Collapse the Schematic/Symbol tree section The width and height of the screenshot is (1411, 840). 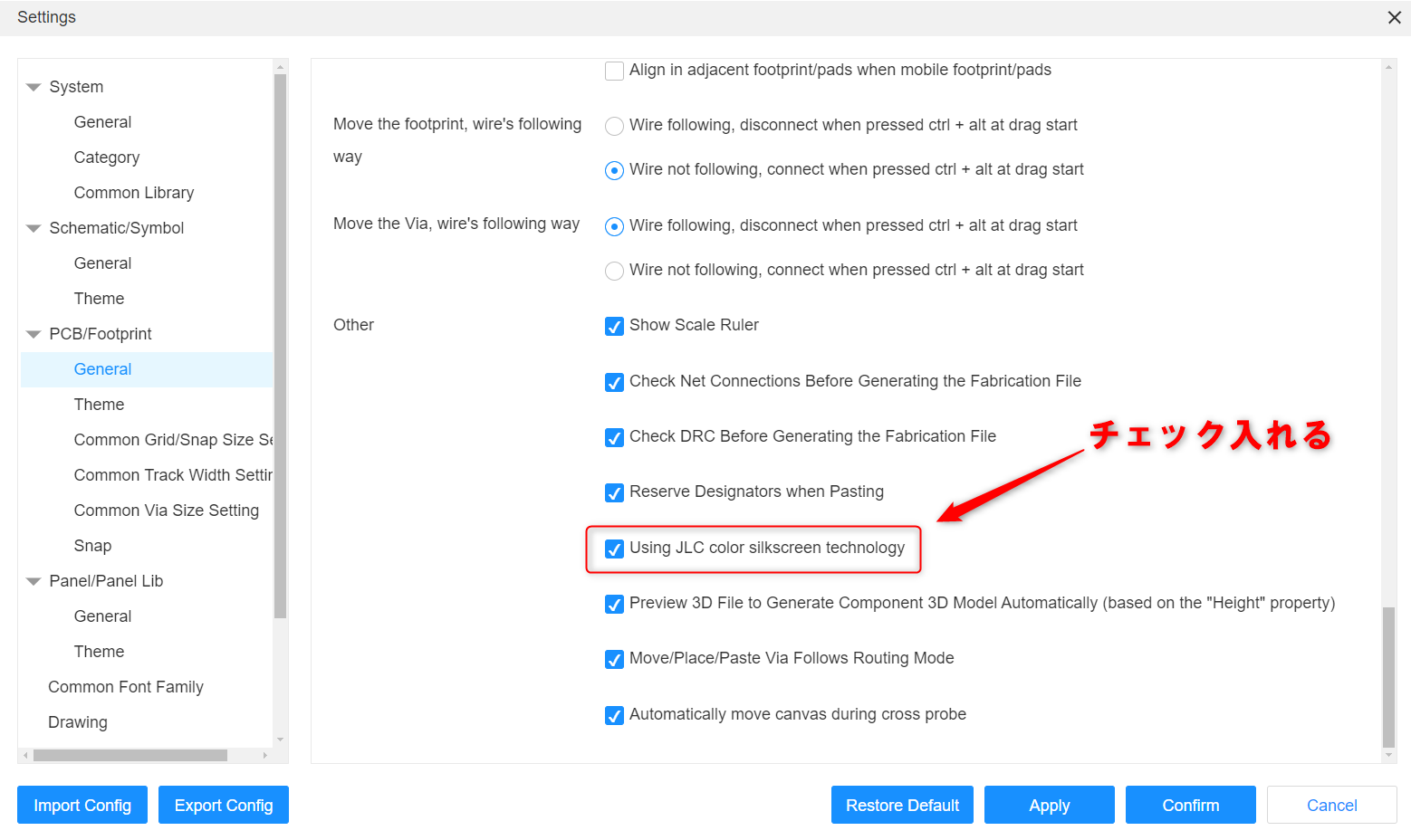34,229
